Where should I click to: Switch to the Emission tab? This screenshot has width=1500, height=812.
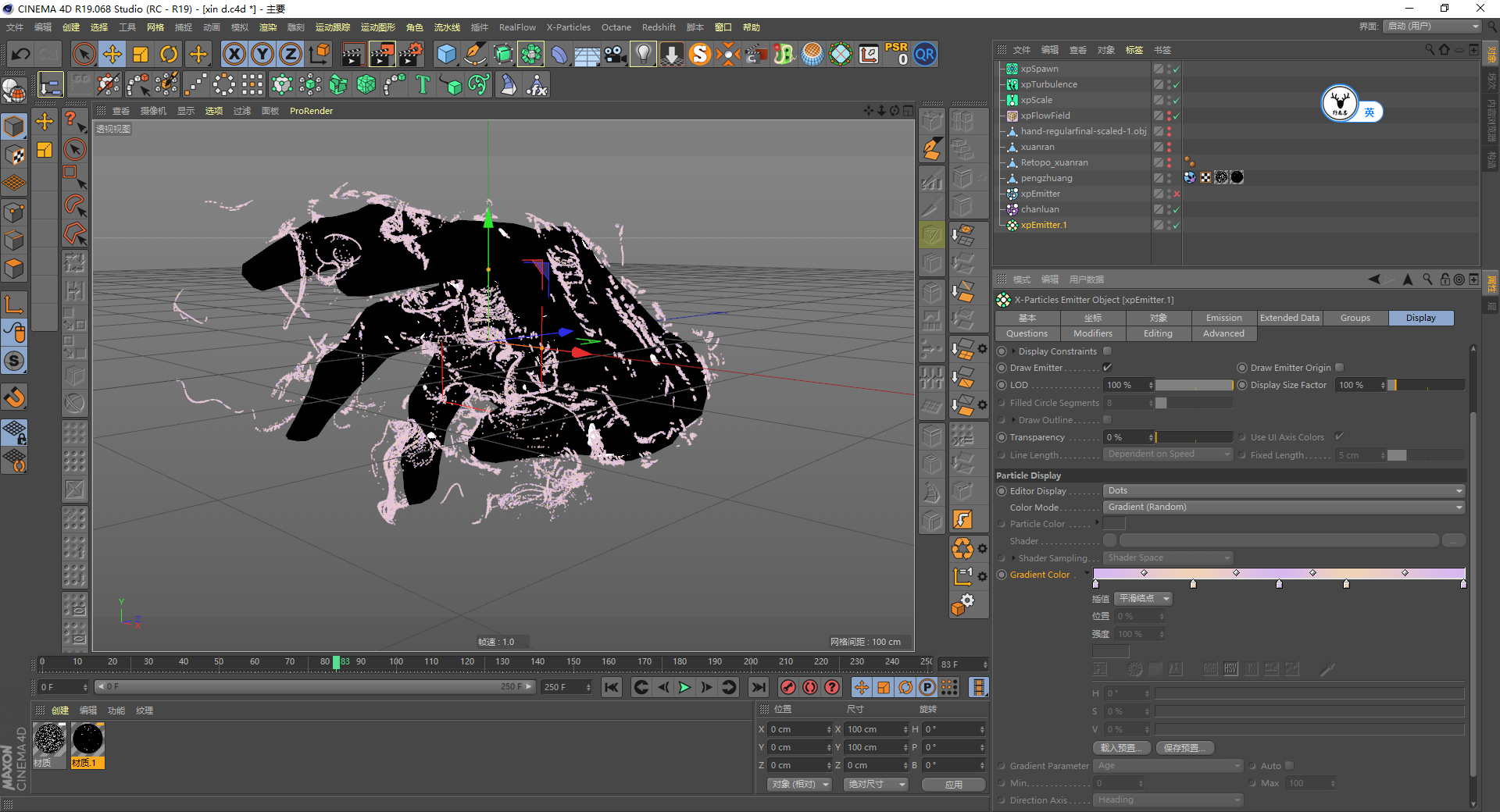click(x=1223, y=318)
